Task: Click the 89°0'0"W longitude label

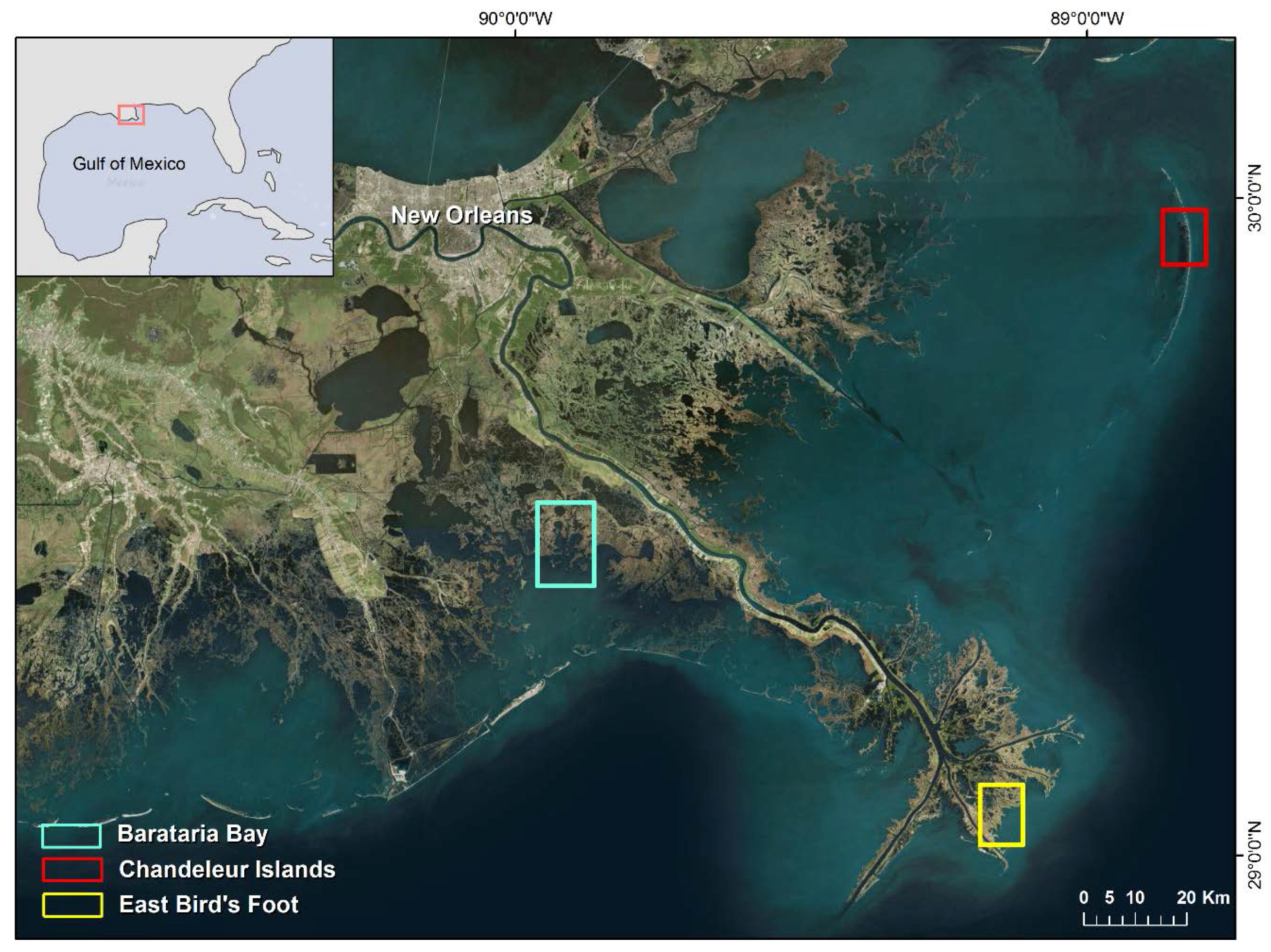Action: 1087,18
